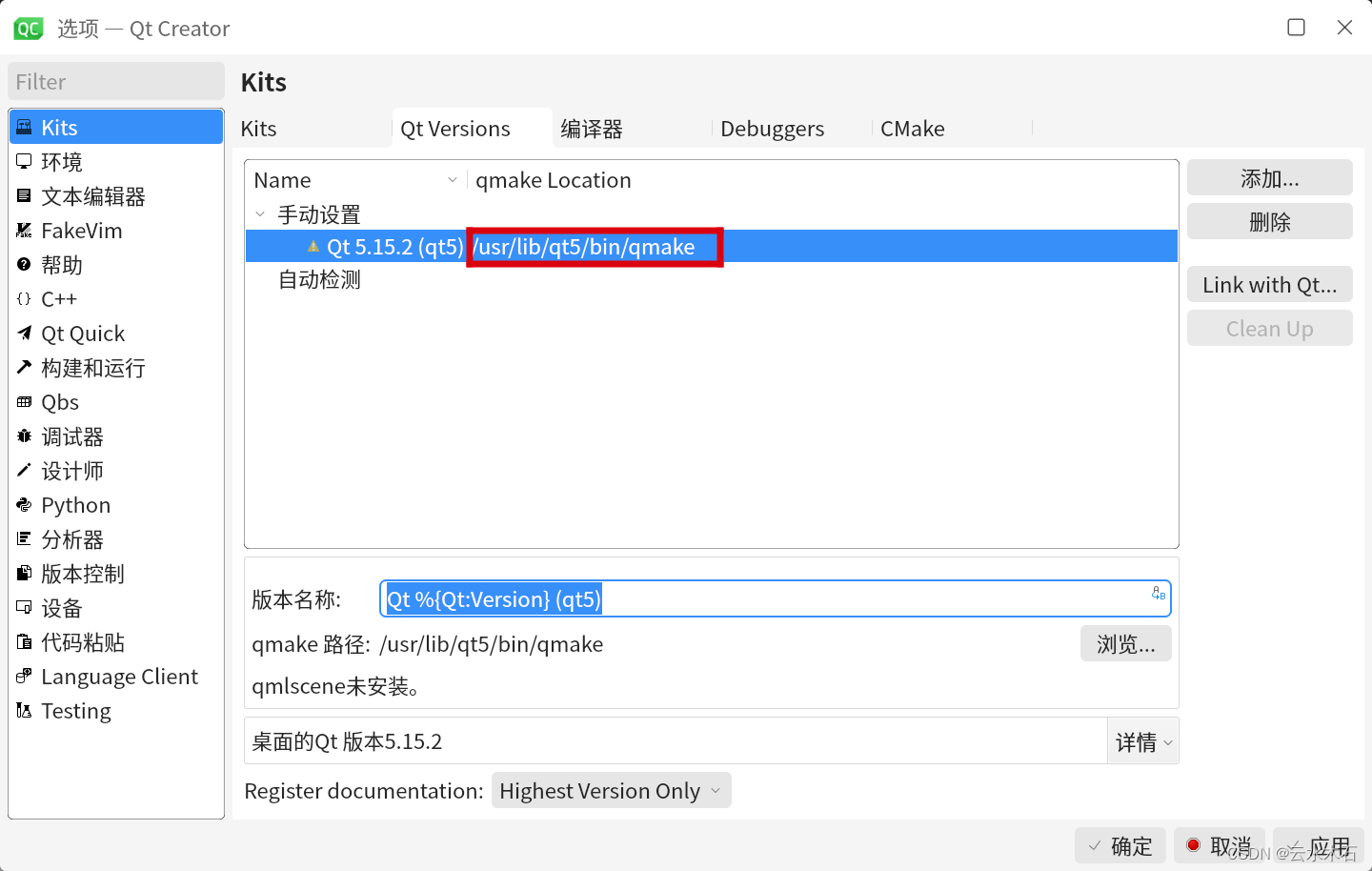Screen dimensions: 1372x871
Task: Click the 浏览... browse button
Action: pos(1126,644)
